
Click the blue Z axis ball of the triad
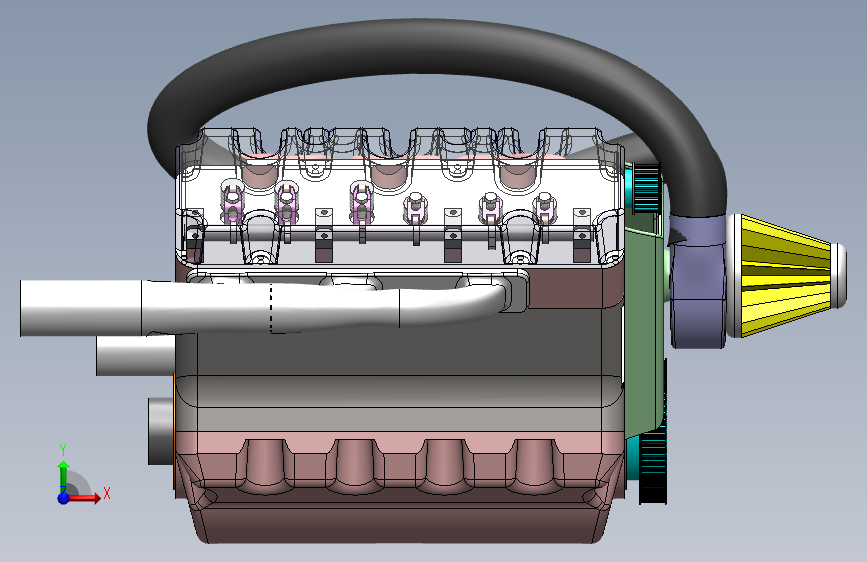point(64,498)
